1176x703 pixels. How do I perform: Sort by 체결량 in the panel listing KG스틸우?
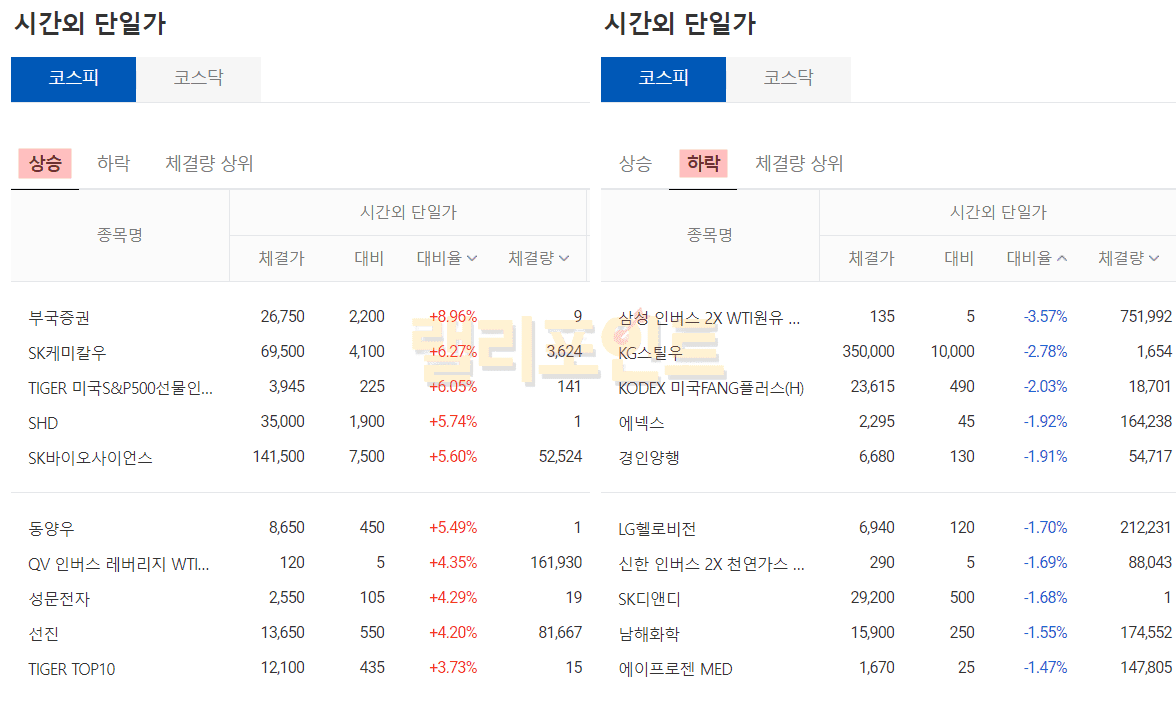(x=1128, y=258)
